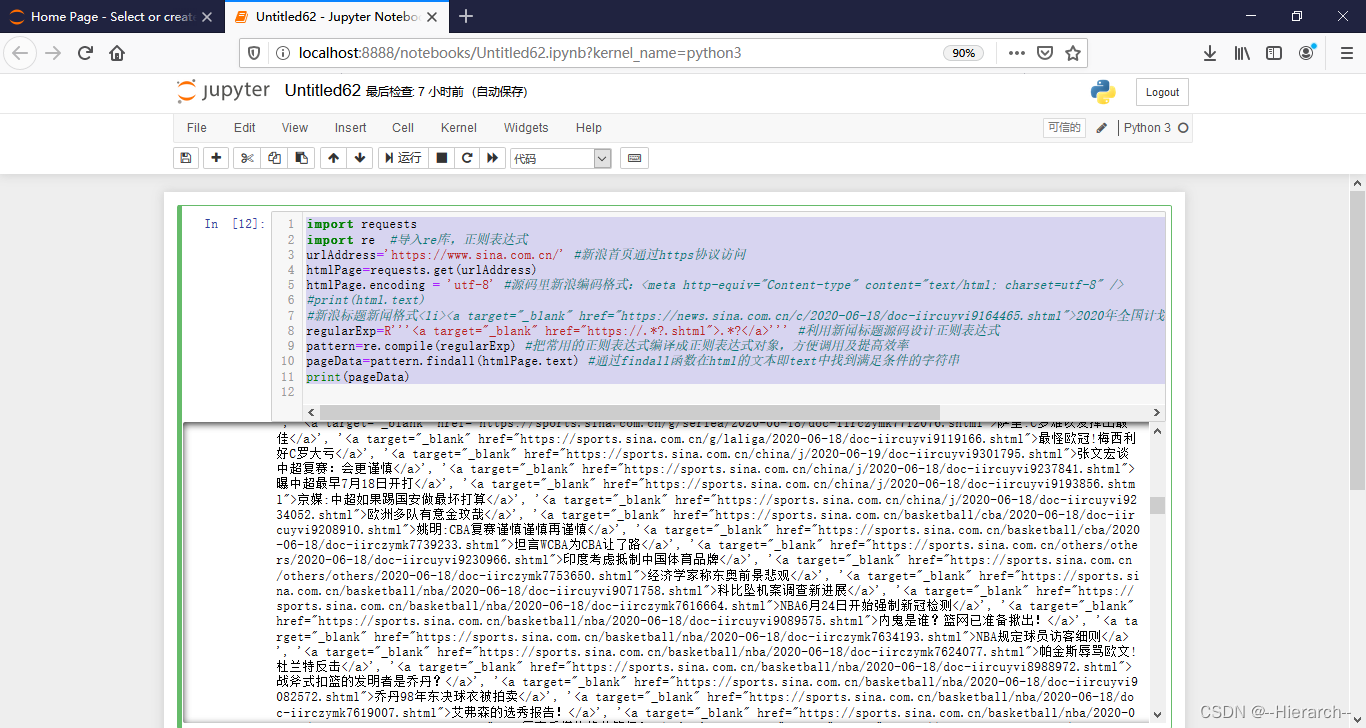Click the Python logo icon
1366x728 pixels.
coord(1103,92)
